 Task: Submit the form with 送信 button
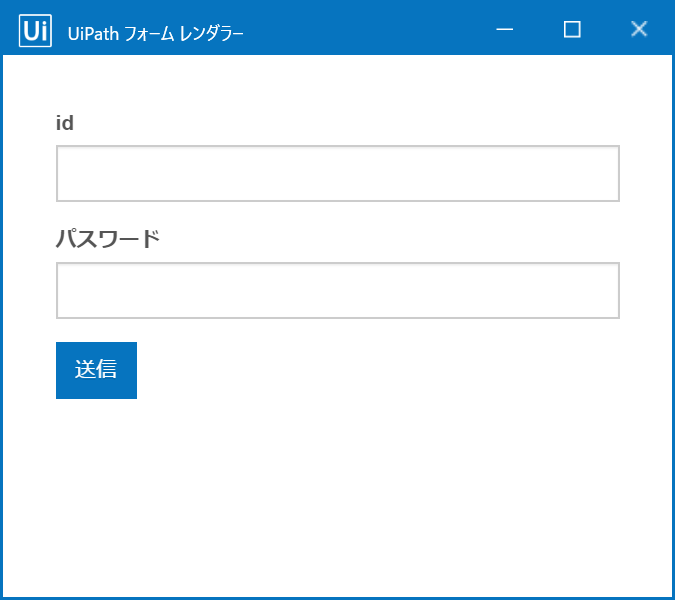pos(96,370)
